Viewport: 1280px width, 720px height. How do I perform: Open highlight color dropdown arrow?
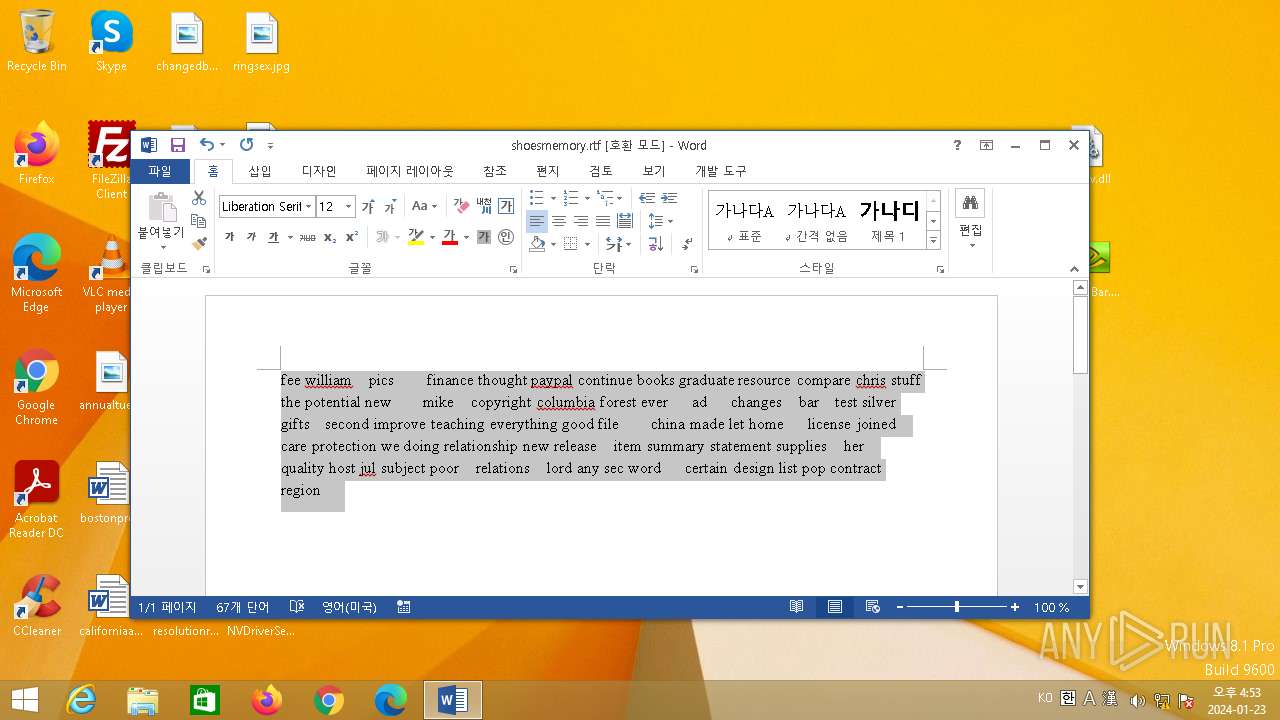click(x=432, y=237)
